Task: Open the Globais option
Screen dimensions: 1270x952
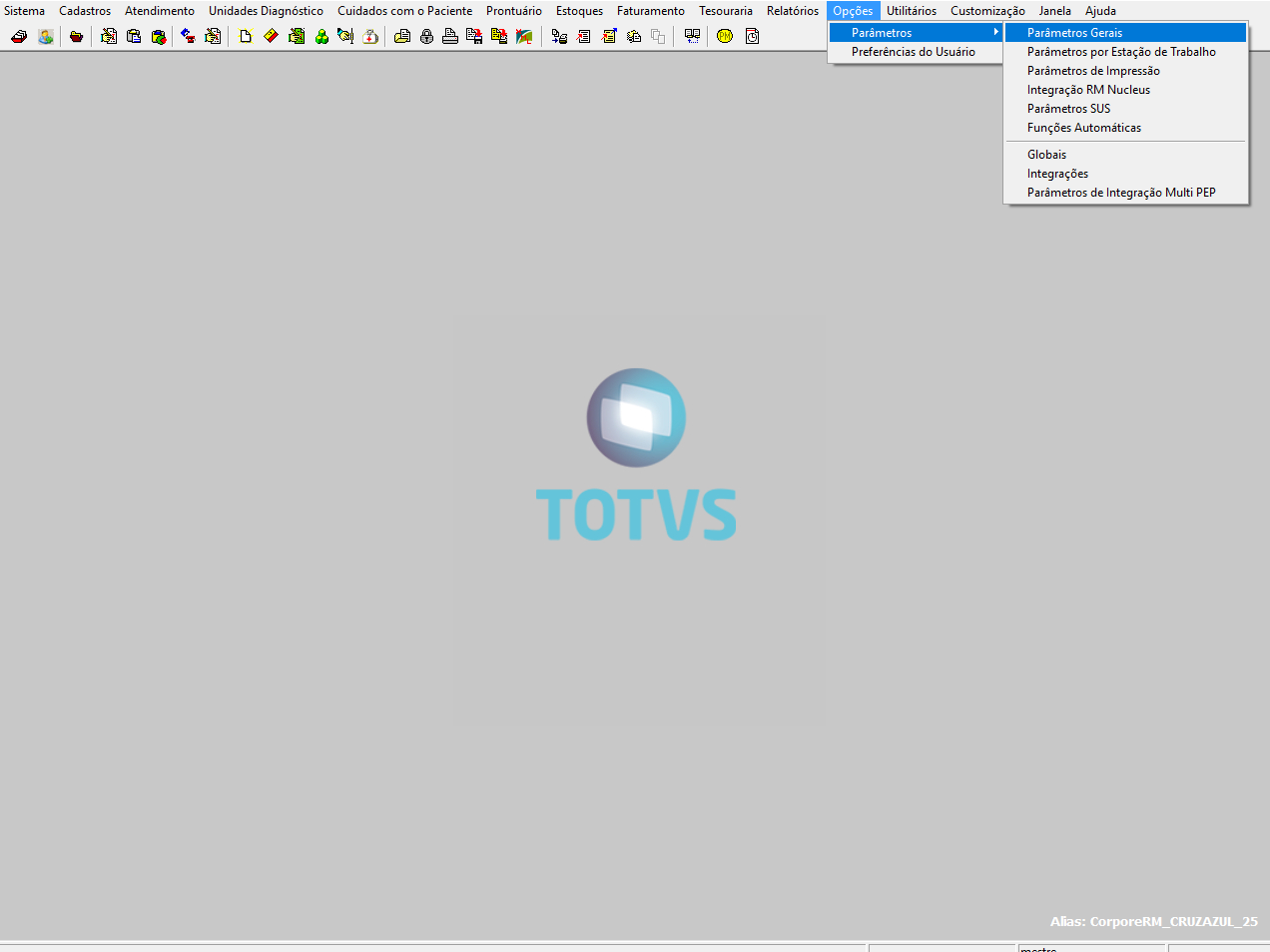Action: pos(1125,155)
